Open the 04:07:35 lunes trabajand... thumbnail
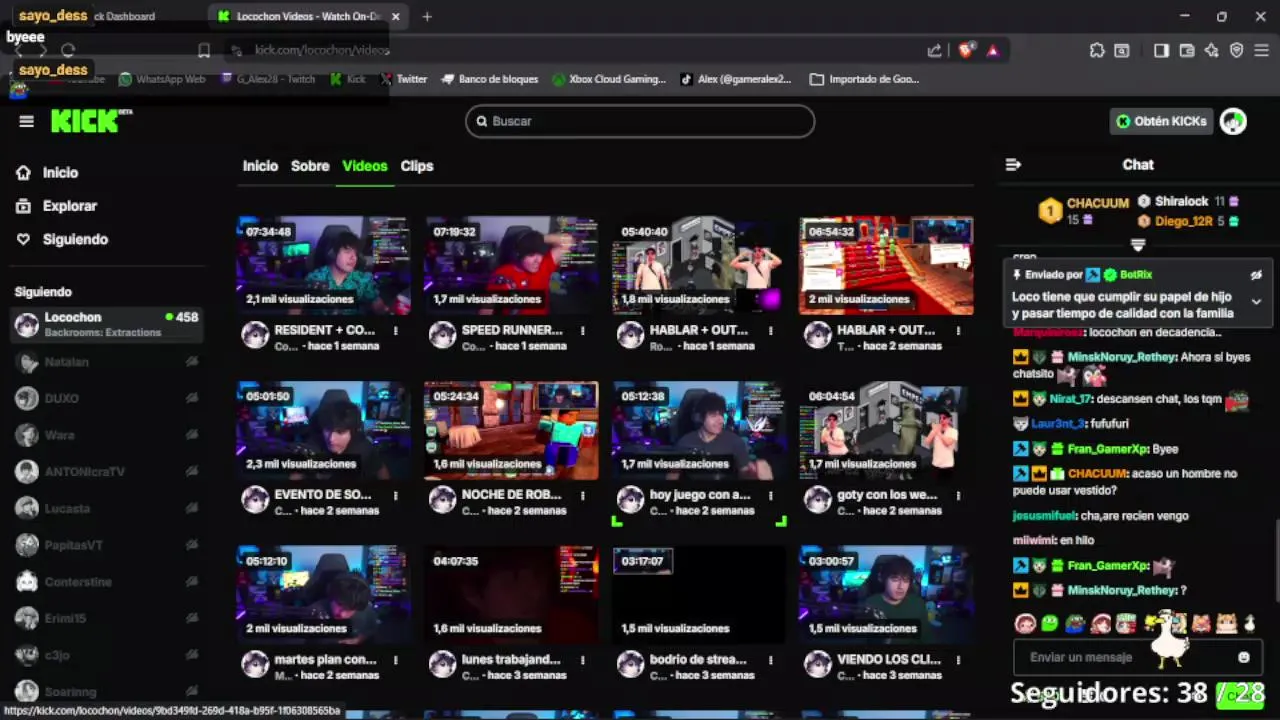The image size is (1280, 720). [x=511, y=595]
